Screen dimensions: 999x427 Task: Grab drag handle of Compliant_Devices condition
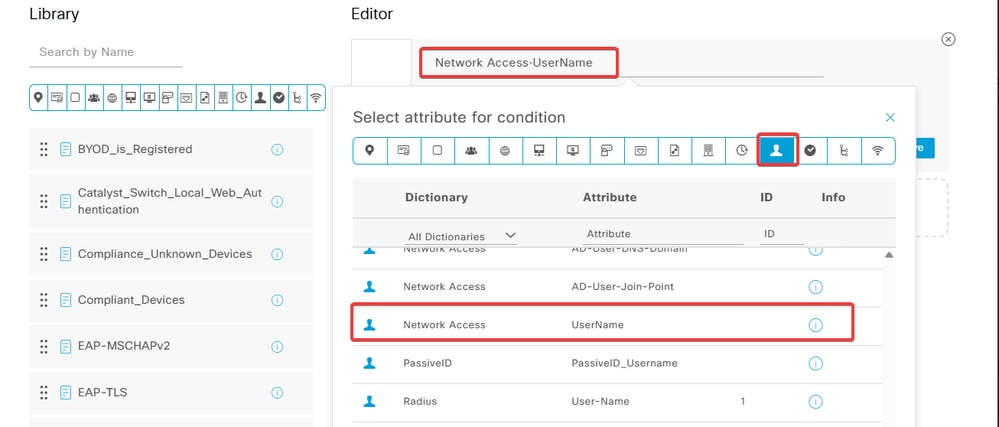click(x=44, y=300)
